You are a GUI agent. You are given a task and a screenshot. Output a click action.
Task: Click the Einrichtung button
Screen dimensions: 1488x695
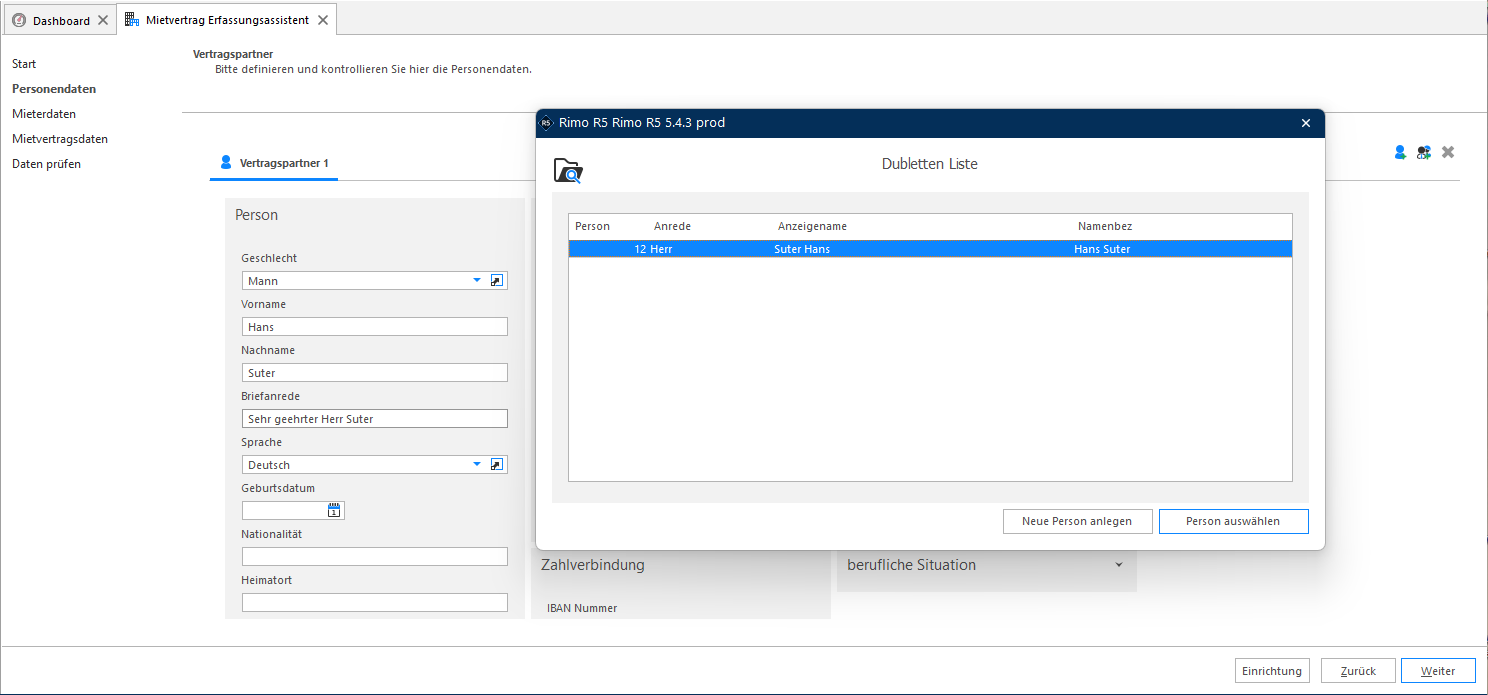1272,671
